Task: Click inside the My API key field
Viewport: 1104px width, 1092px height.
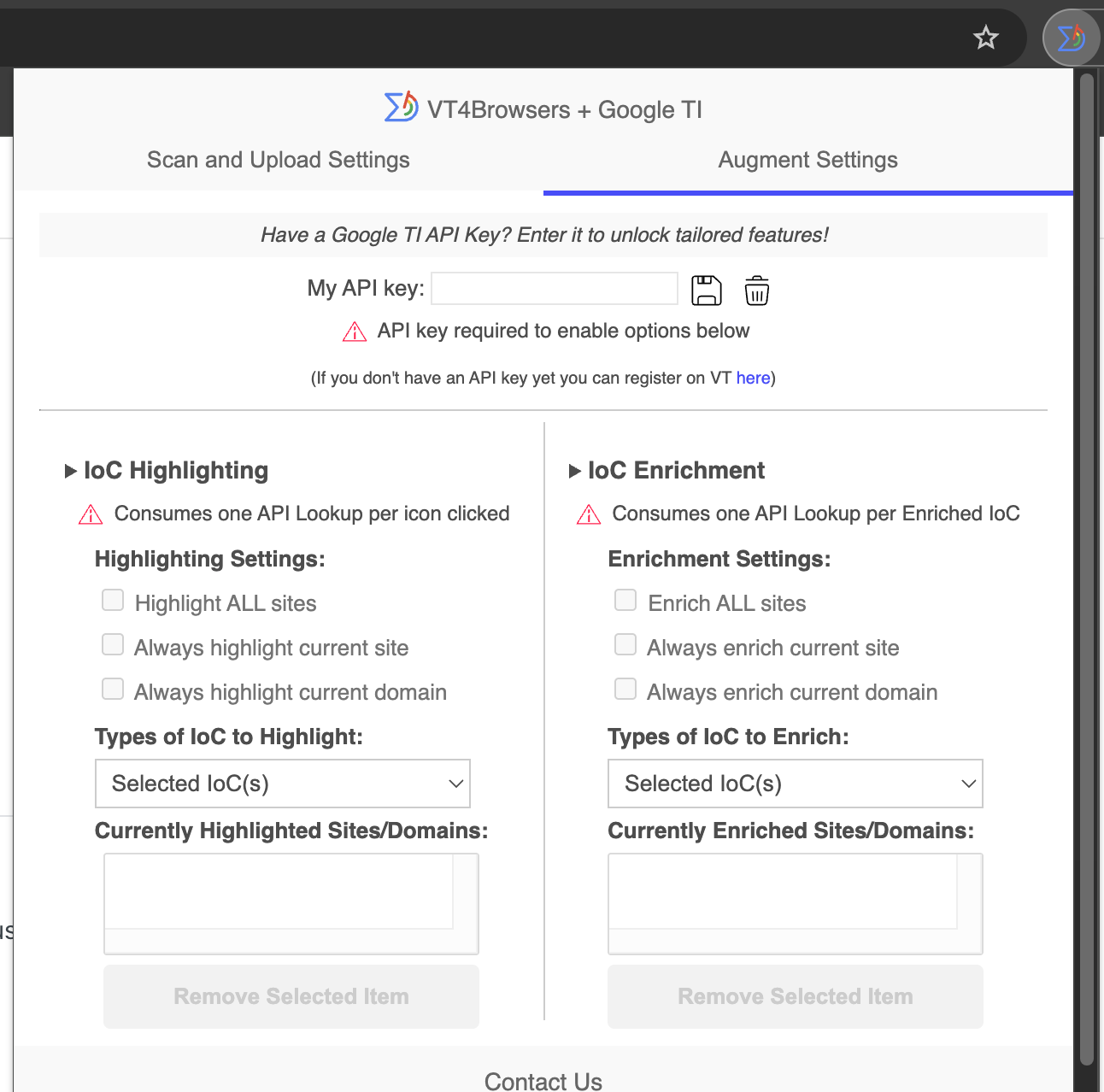Action: 554,289
